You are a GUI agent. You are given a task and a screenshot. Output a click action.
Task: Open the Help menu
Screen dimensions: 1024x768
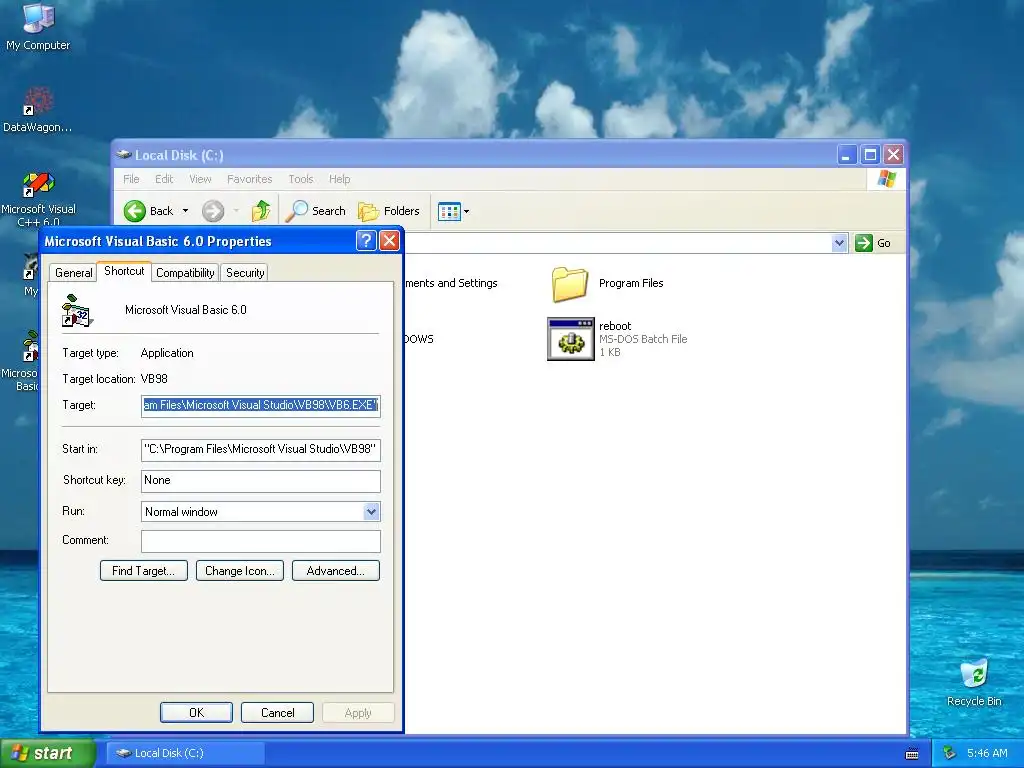[340, 179]
